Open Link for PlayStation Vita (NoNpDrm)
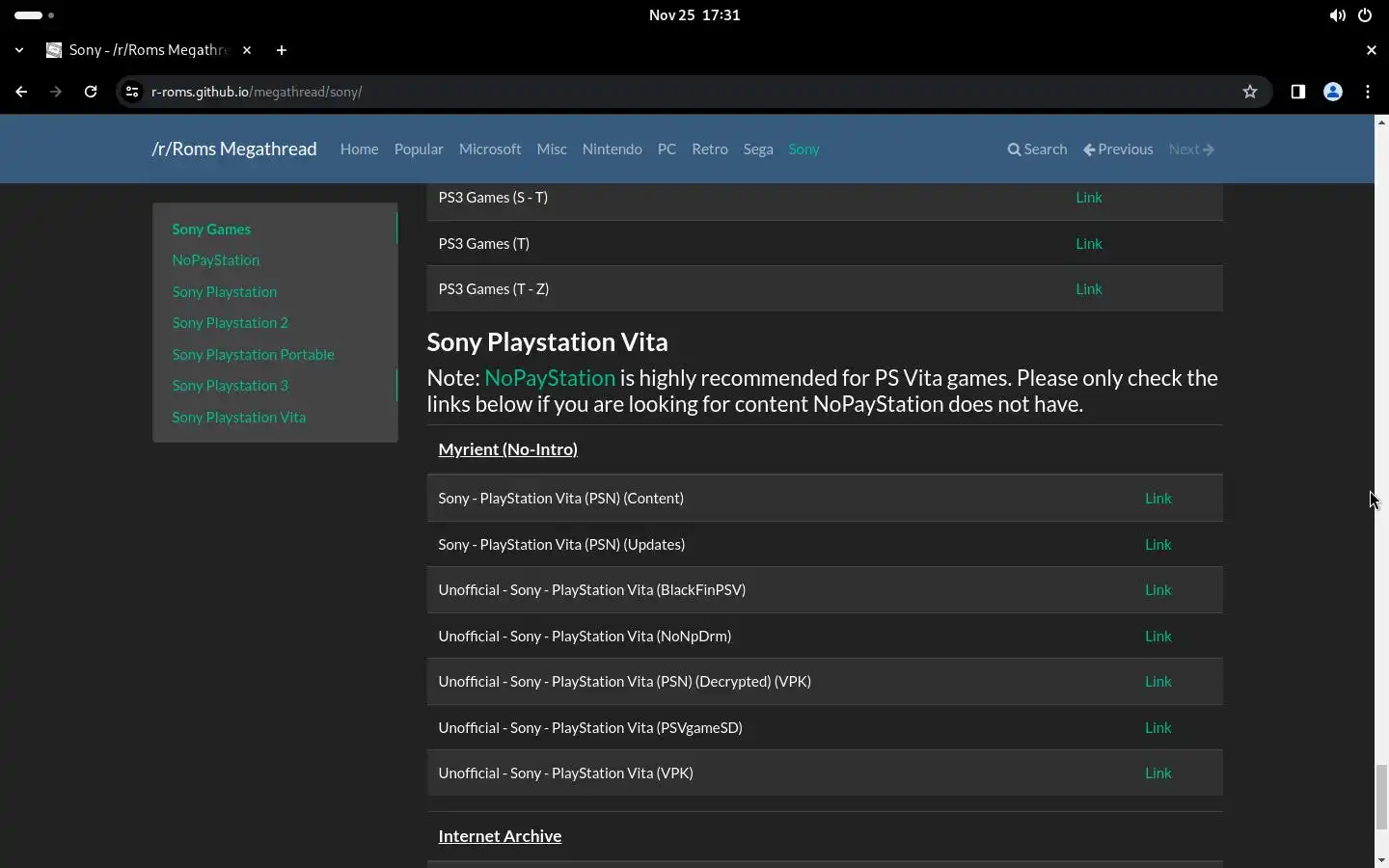The image size is (1389, 868). [1157, 636]
